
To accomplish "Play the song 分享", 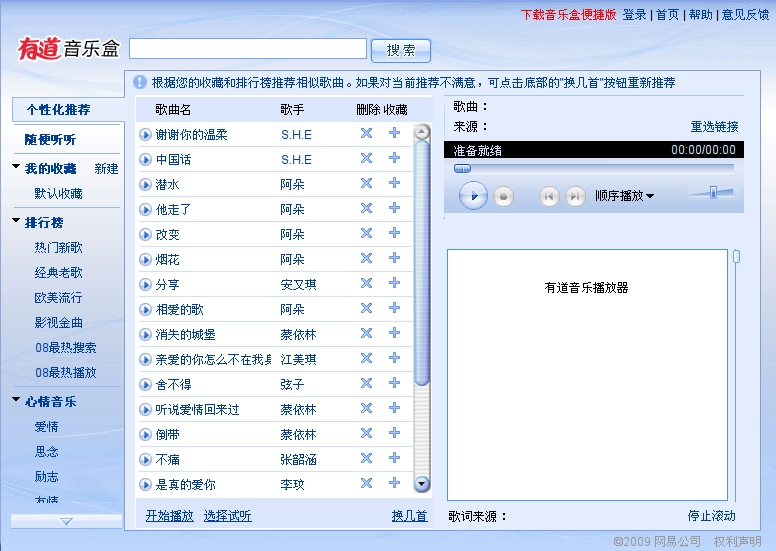I will pyautogui.click(x=145, y=285).
